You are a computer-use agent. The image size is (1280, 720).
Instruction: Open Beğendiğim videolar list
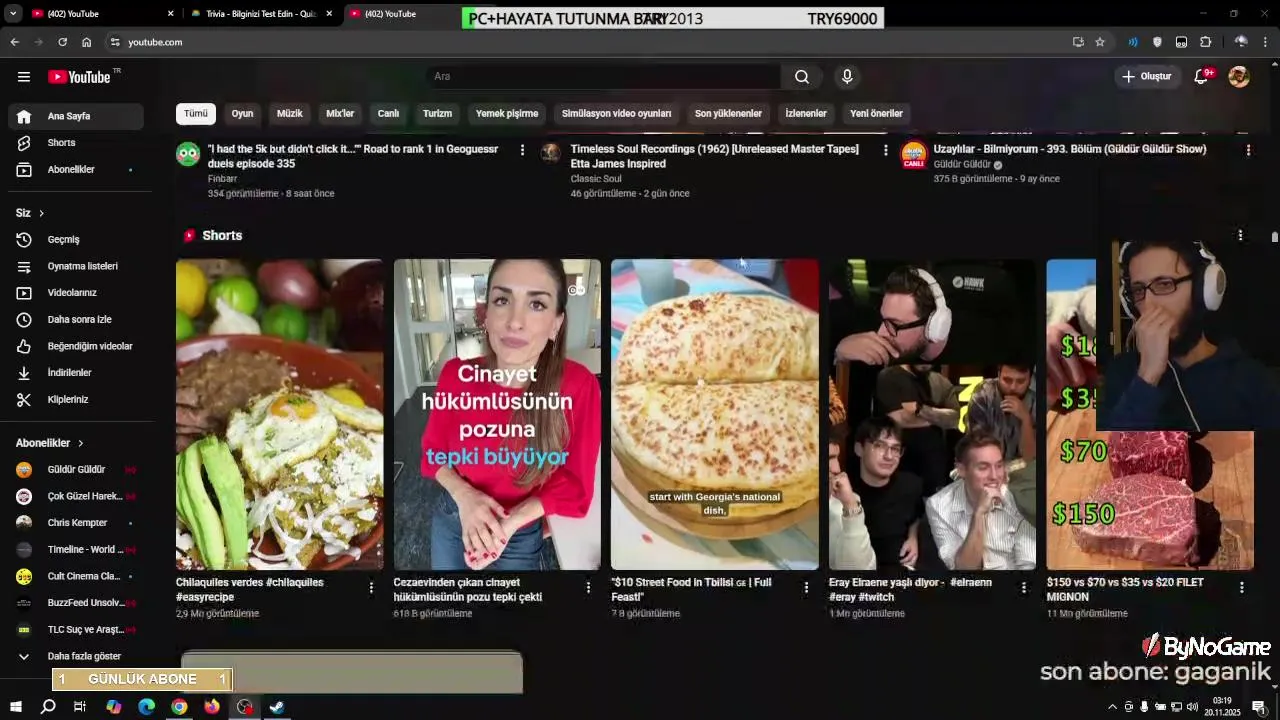(x=76, y=346)
